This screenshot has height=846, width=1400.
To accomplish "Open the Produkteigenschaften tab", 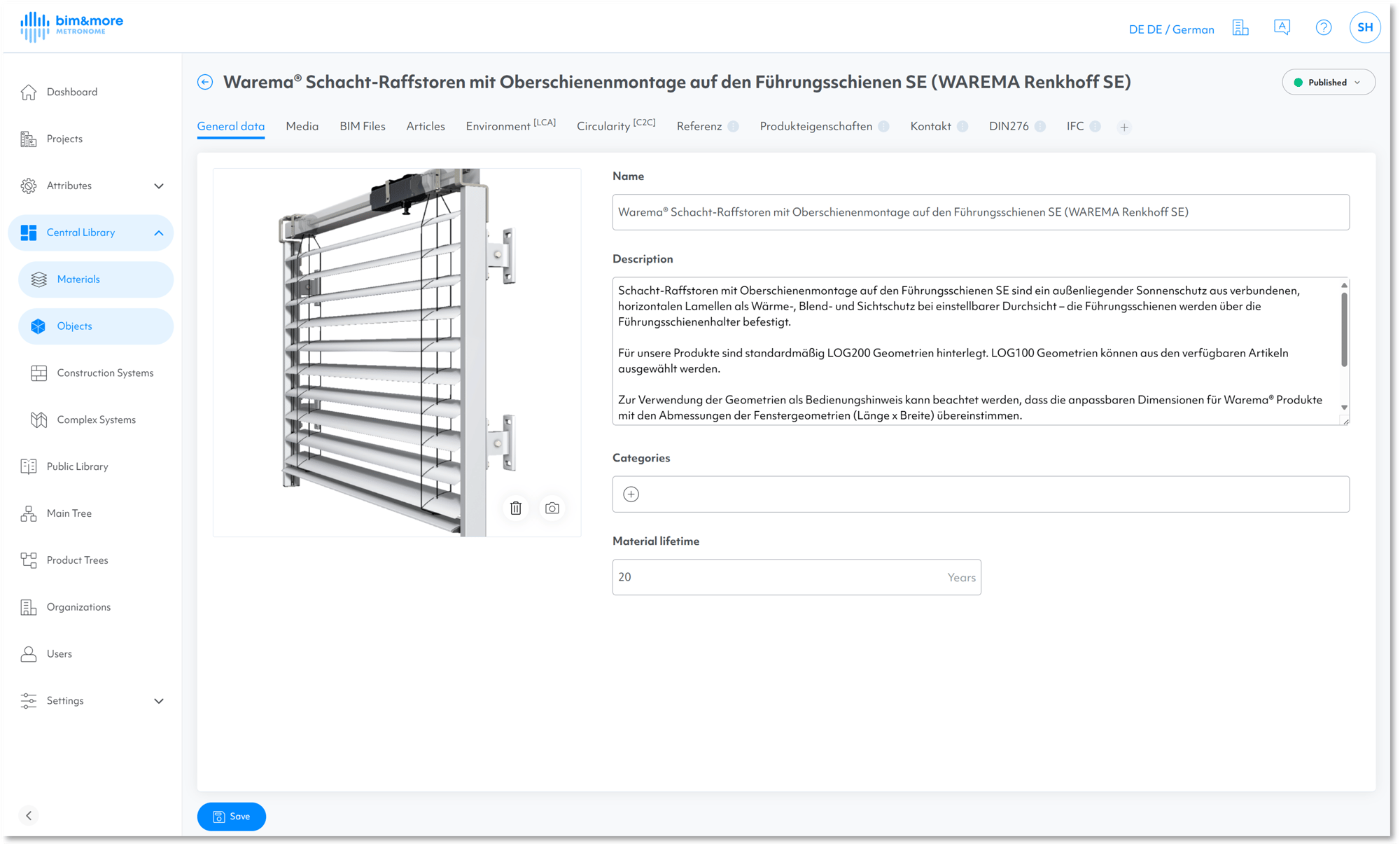I will point(815,127).
